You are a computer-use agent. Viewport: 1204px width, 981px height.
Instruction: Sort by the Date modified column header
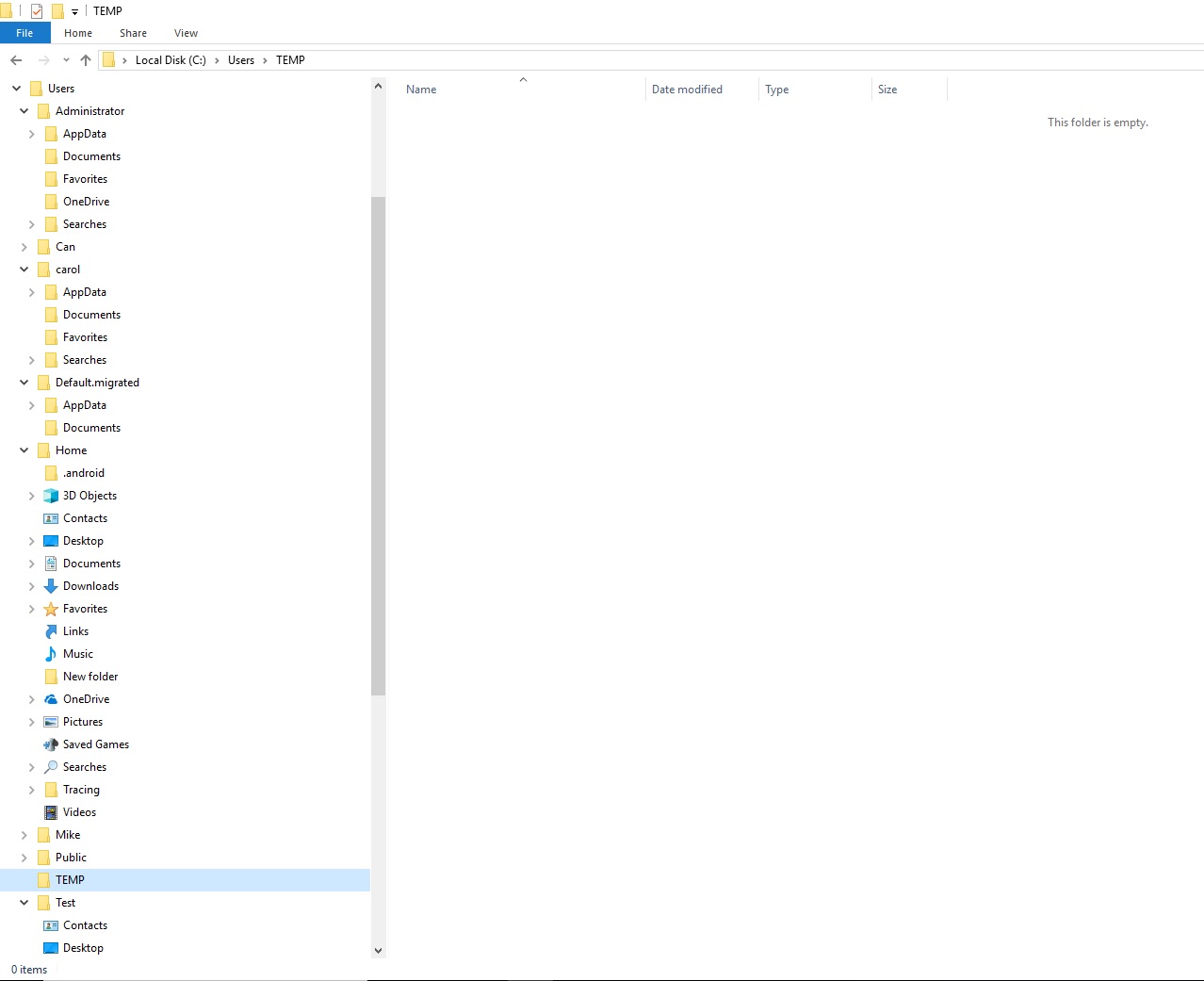tap(687, 90)
